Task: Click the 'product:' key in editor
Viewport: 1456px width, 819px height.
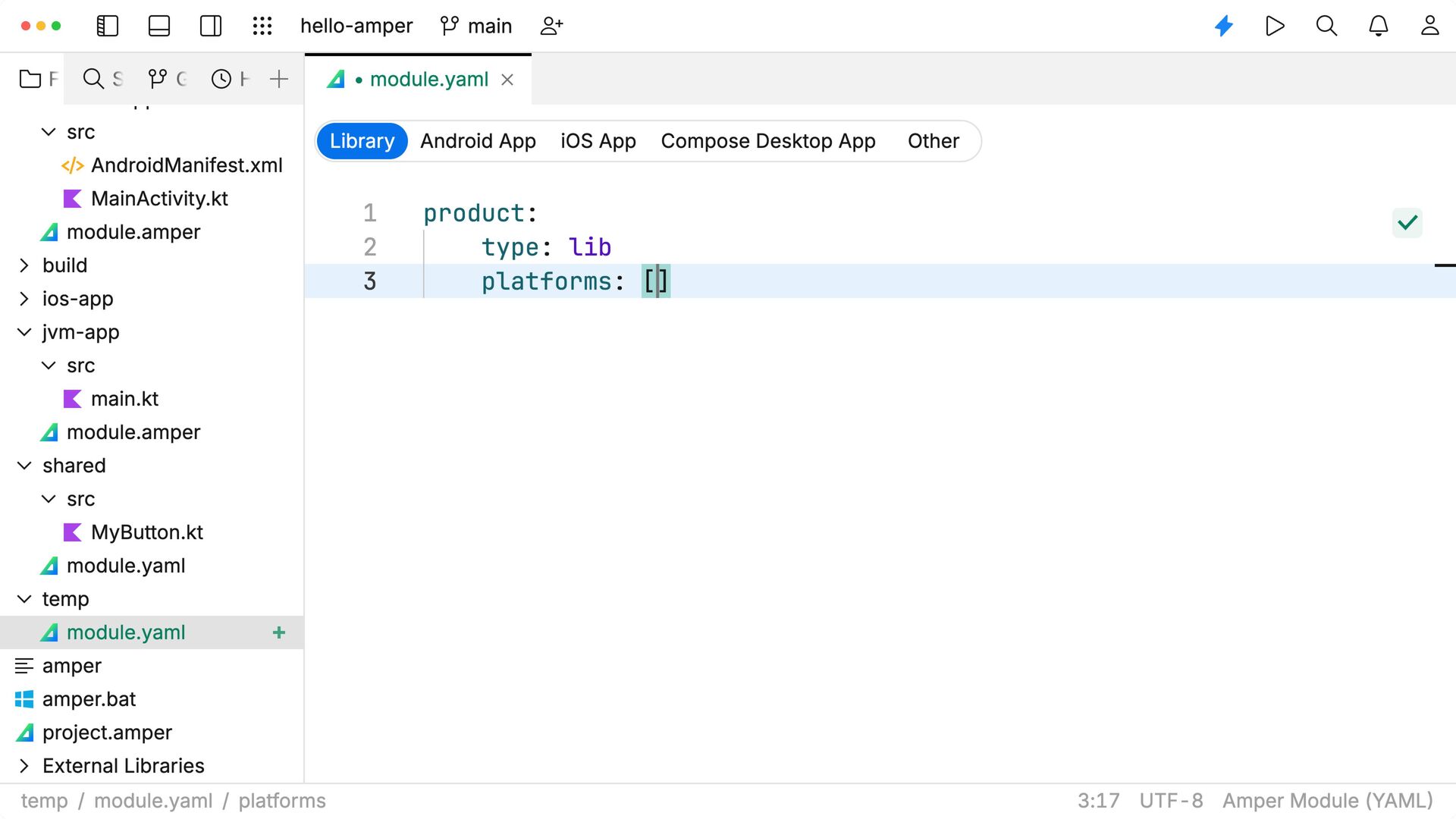Action: pyautogui.click(x=480, y=214)
